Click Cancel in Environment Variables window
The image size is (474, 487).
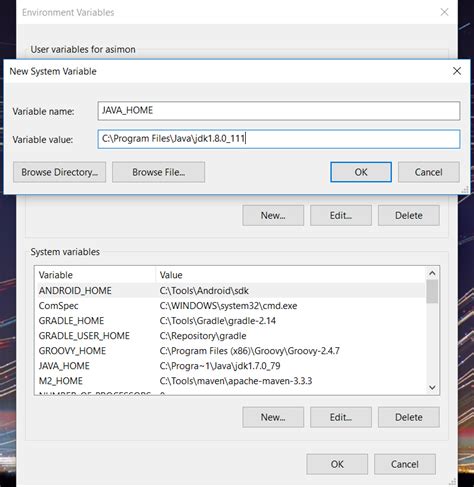click(405, 464)
